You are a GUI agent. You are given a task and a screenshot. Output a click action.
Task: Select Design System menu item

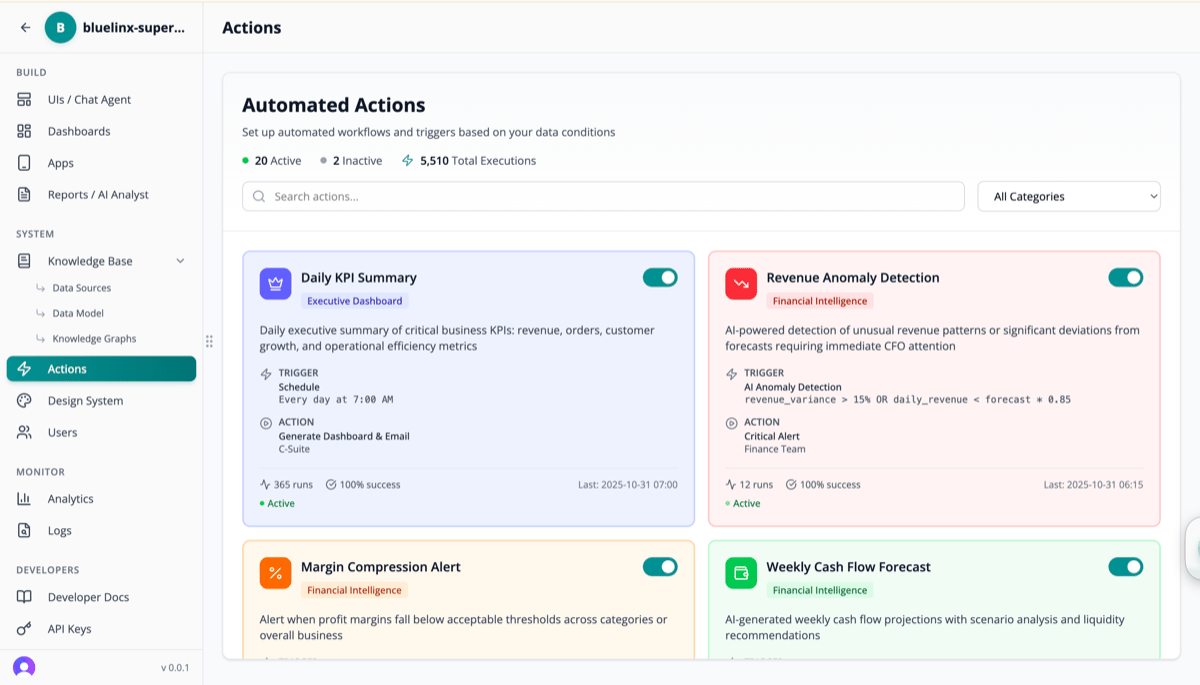click(85, 401)
